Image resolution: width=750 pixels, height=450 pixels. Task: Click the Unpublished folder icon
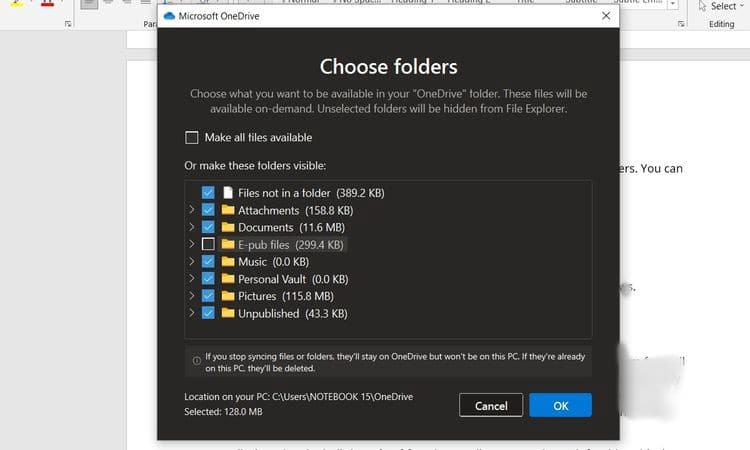(228, 313)
